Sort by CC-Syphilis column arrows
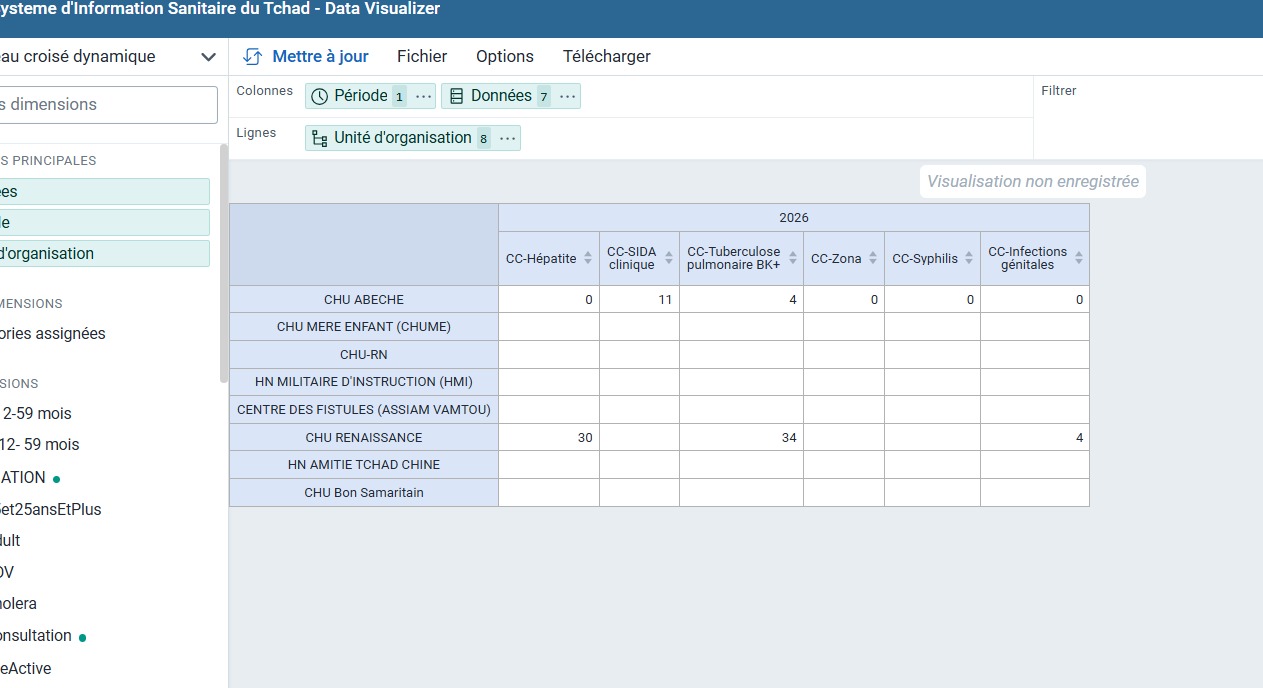1263x688 pixels. pyautogui.click(x=969, y=259)
